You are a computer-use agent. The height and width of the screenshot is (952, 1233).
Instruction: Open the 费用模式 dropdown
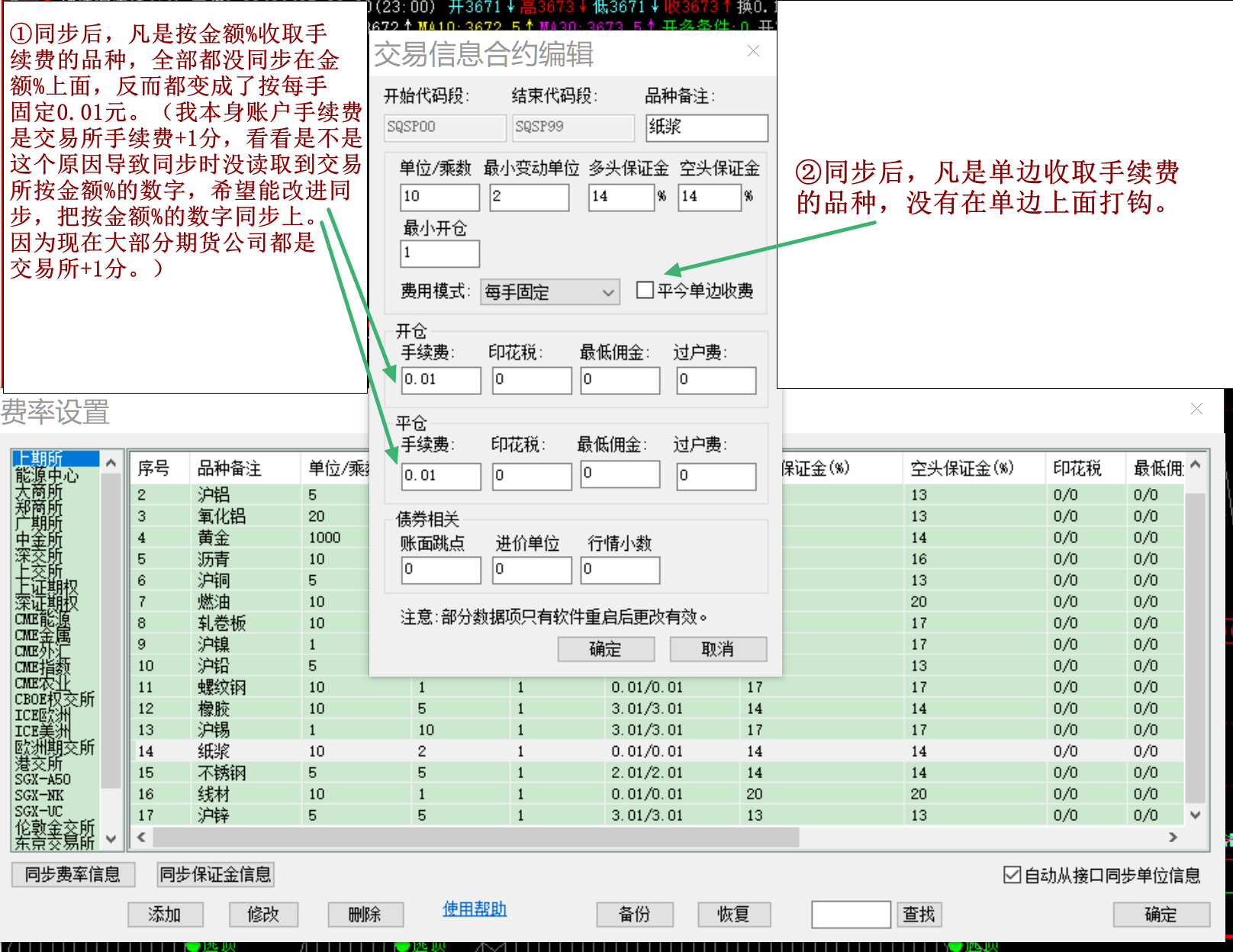[x=549, y=291]
